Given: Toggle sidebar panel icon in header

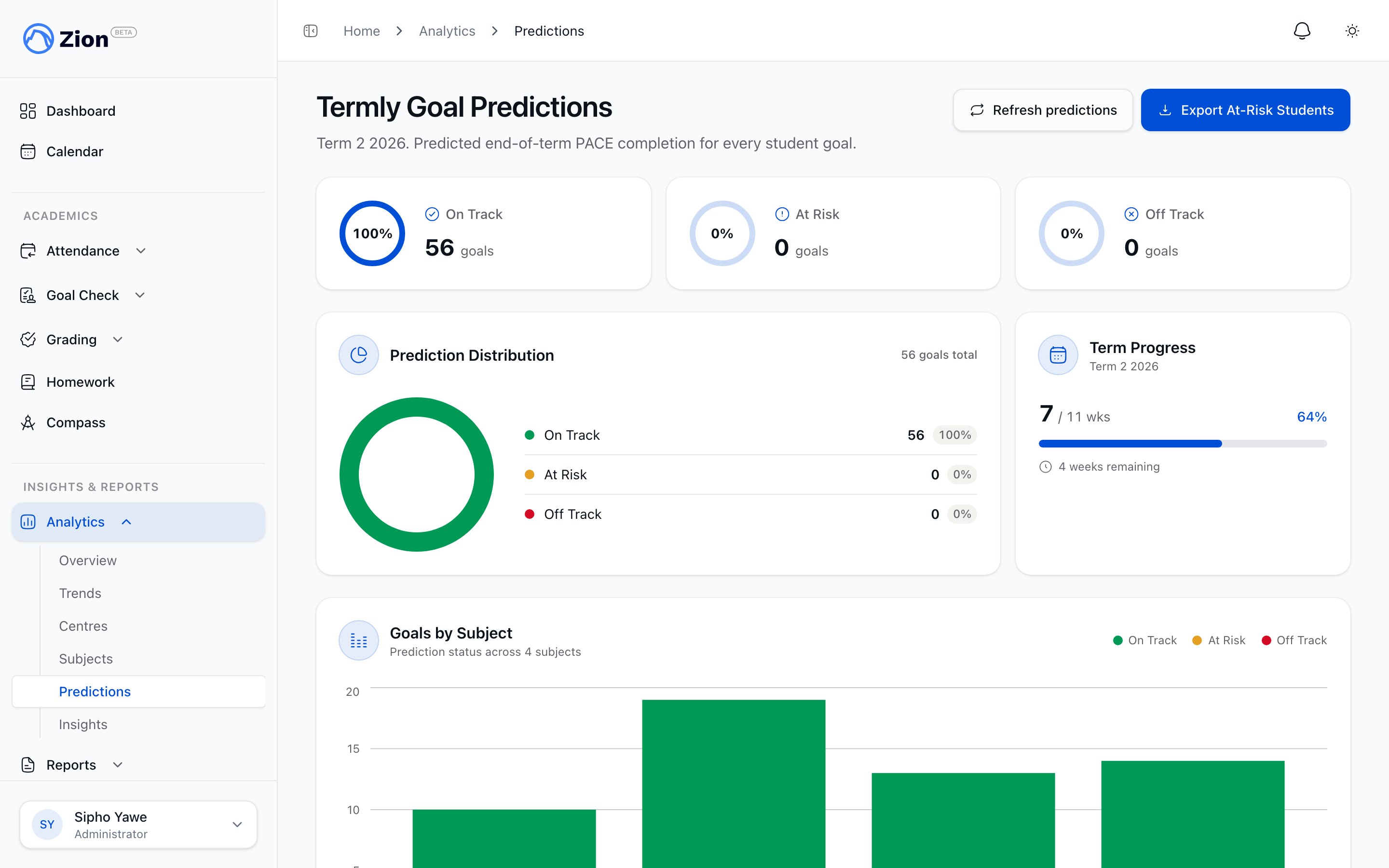Looking at the screenshot, I should 311,31.
